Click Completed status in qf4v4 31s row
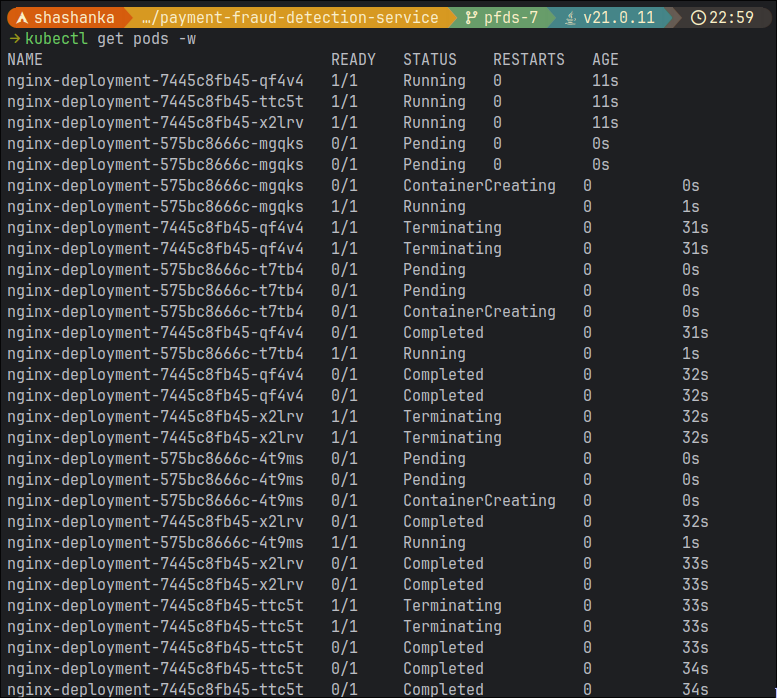 443,333
